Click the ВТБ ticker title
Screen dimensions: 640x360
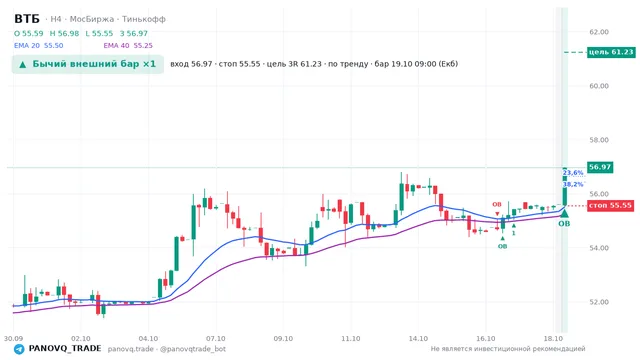click(27, 19)
